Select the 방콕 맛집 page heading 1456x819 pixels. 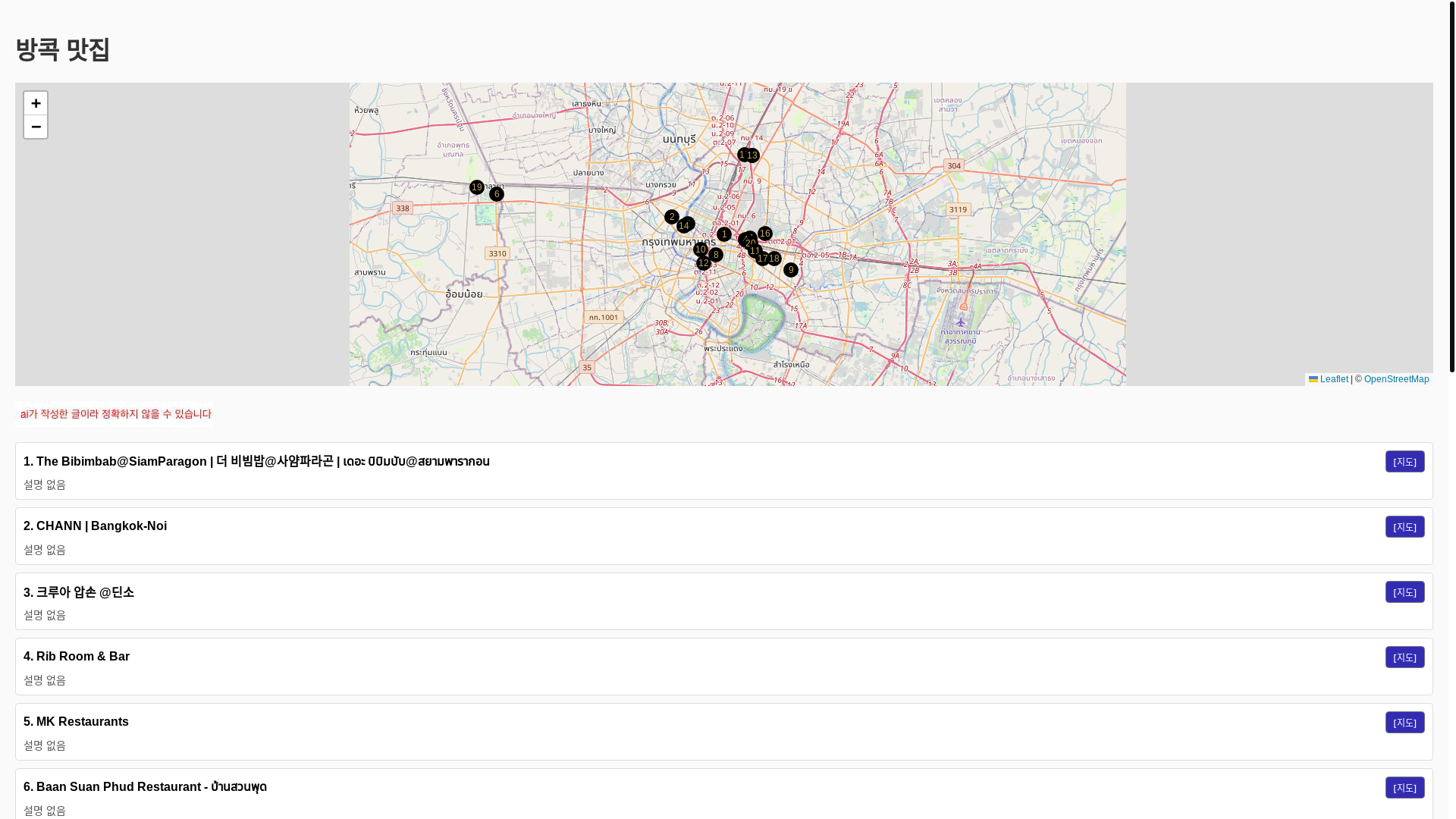point(63,50)
